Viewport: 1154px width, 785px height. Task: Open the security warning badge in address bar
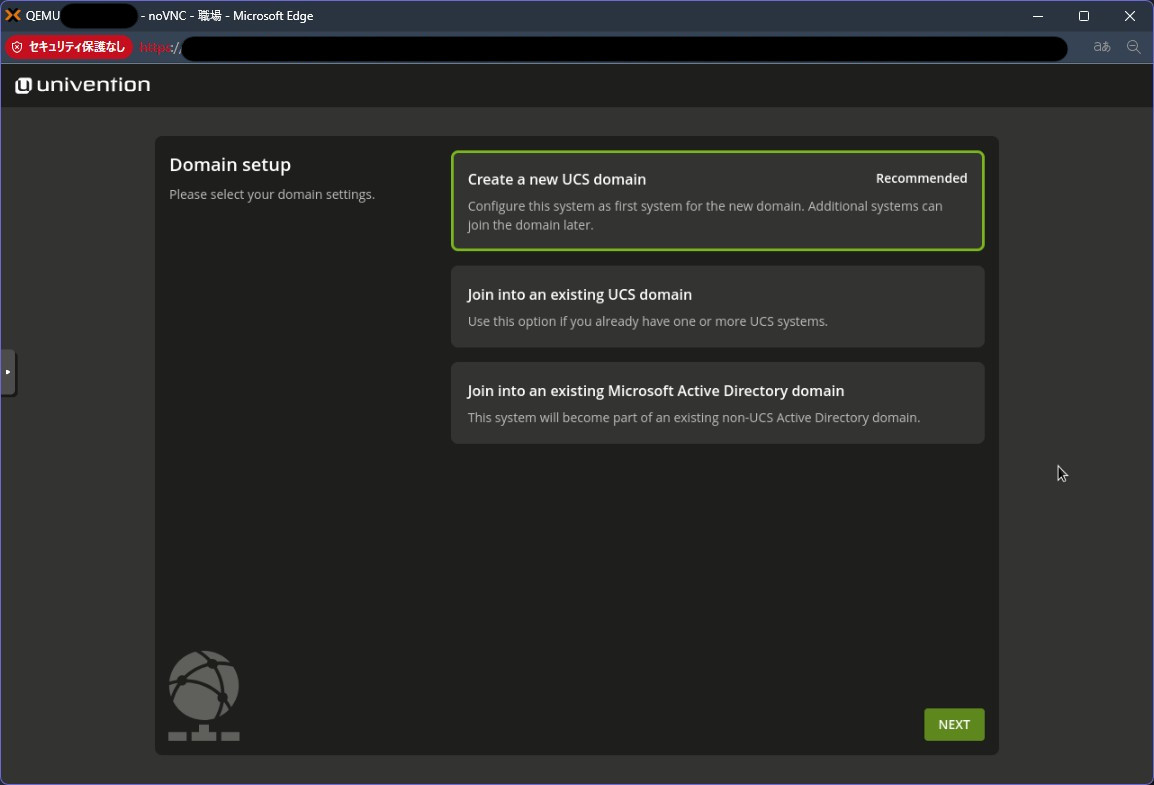pyautogui.click(x=69, y=47)
